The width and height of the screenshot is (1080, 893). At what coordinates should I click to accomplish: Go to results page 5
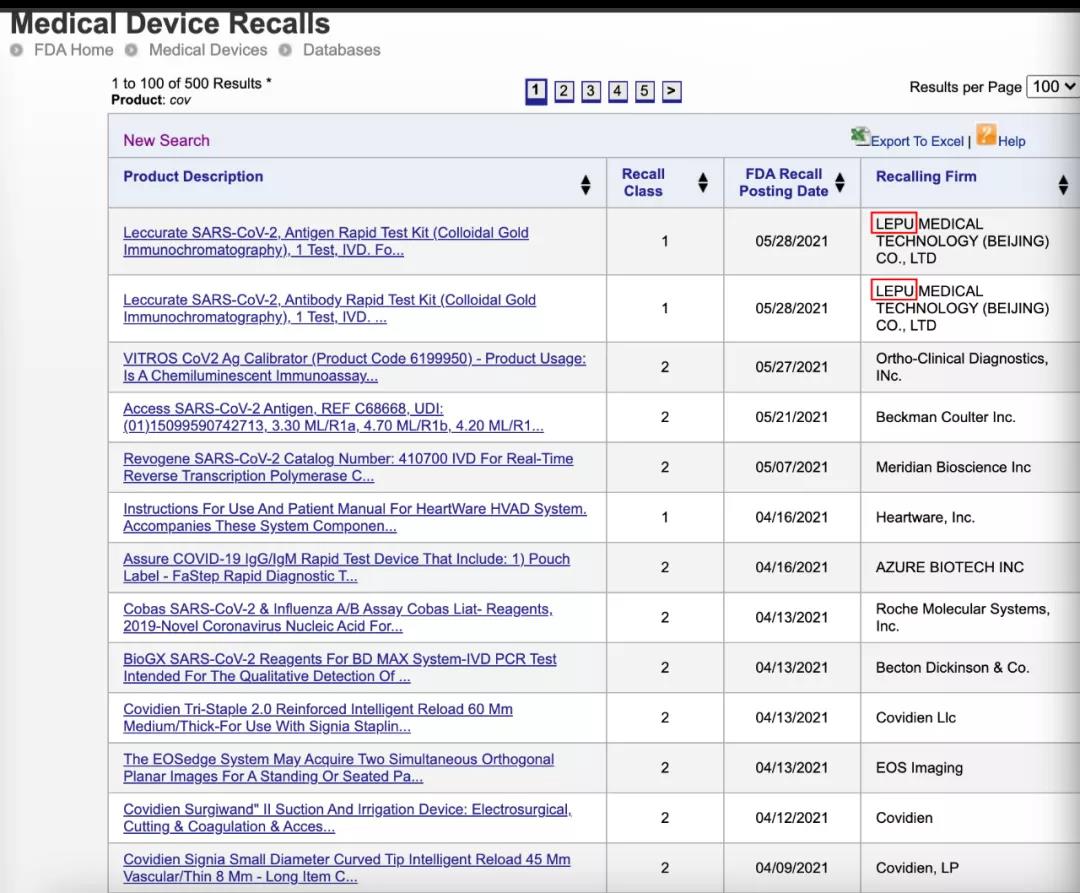(644, 91)
